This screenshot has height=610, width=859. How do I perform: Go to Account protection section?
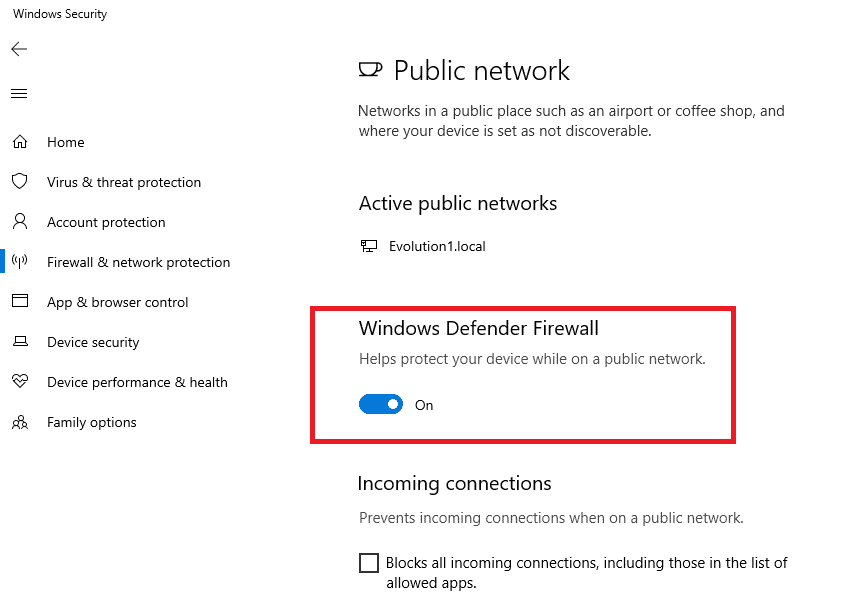click(106, 222)
